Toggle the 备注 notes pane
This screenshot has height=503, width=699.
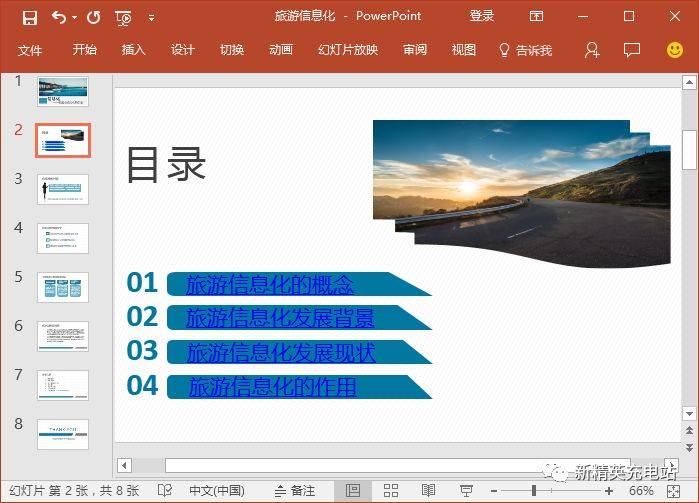[x=295, y=491]
